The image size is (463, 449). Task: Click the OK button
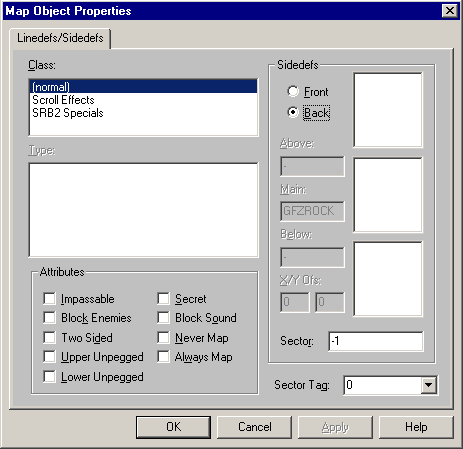point(173,427)
